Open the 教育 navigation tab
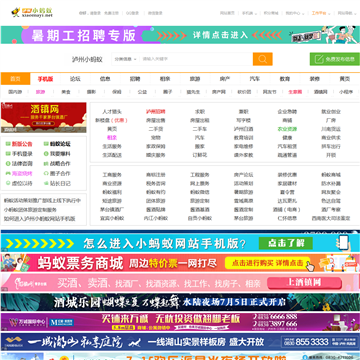 click(x=285, y=79)
